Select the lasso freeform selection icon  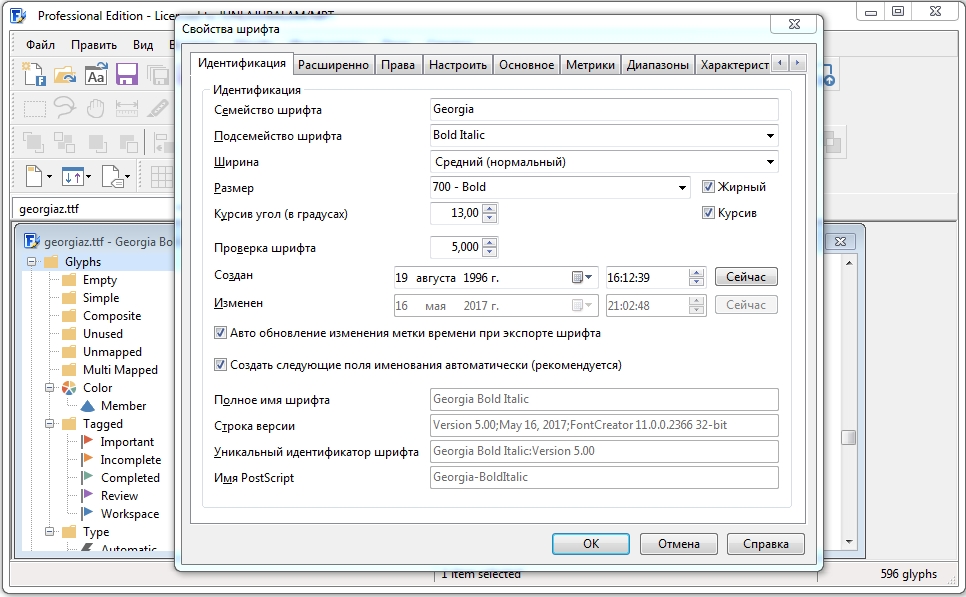(65, 108)
